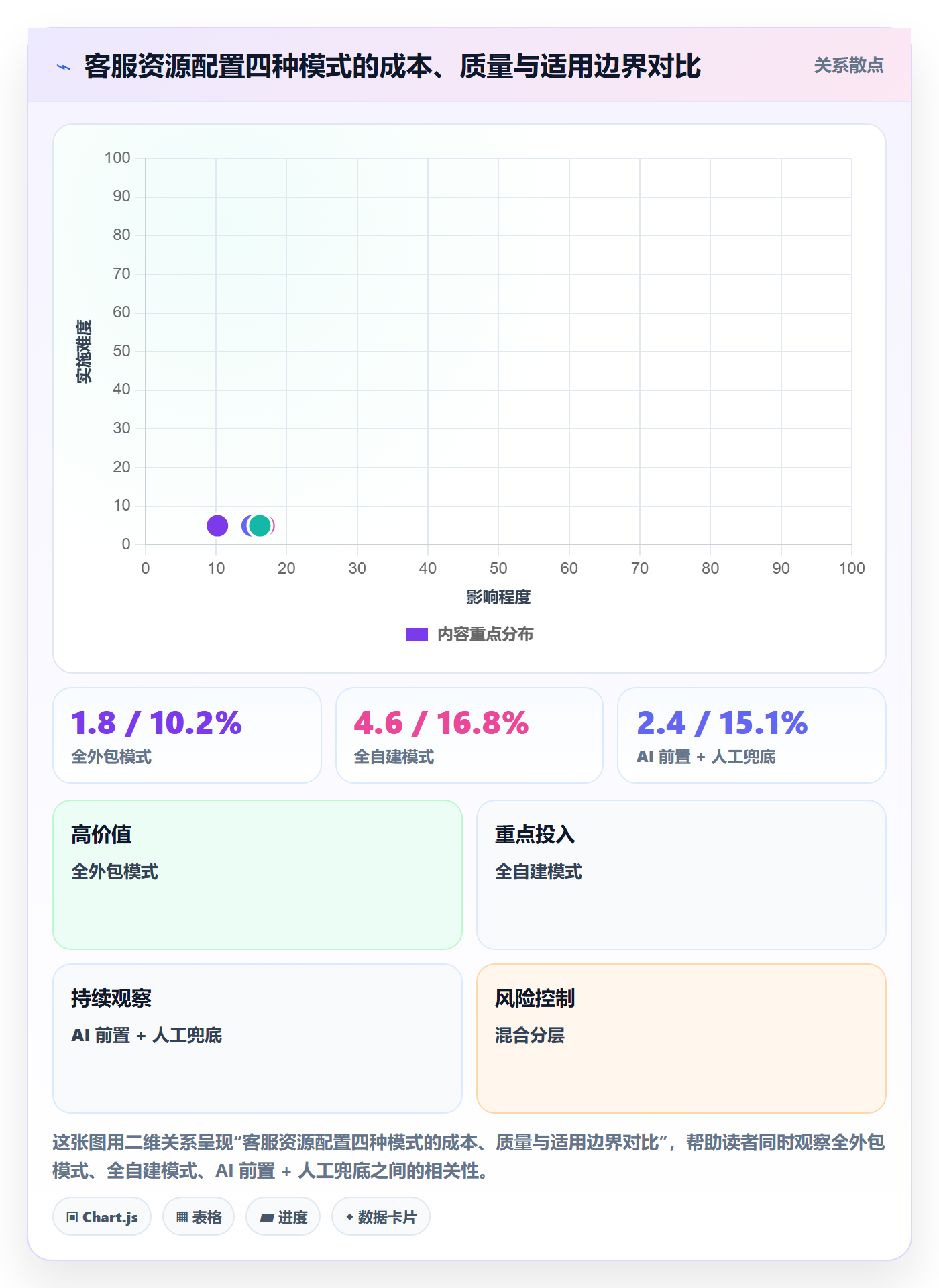
Task: Open the 2.4 / 15.1% AI 前置 card
Action: pyautogui.click(x=752, y=735)
